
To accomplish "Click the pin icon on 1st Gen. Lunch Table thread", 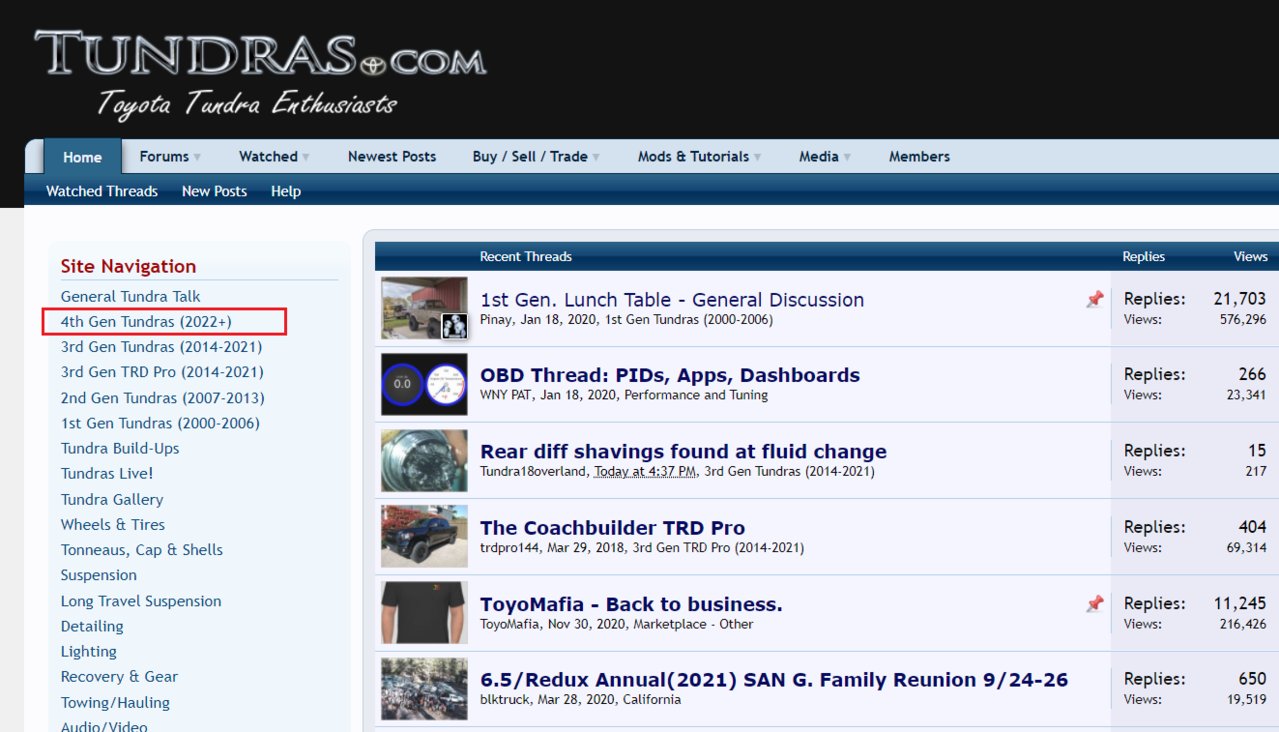I will click(1095, 299).
